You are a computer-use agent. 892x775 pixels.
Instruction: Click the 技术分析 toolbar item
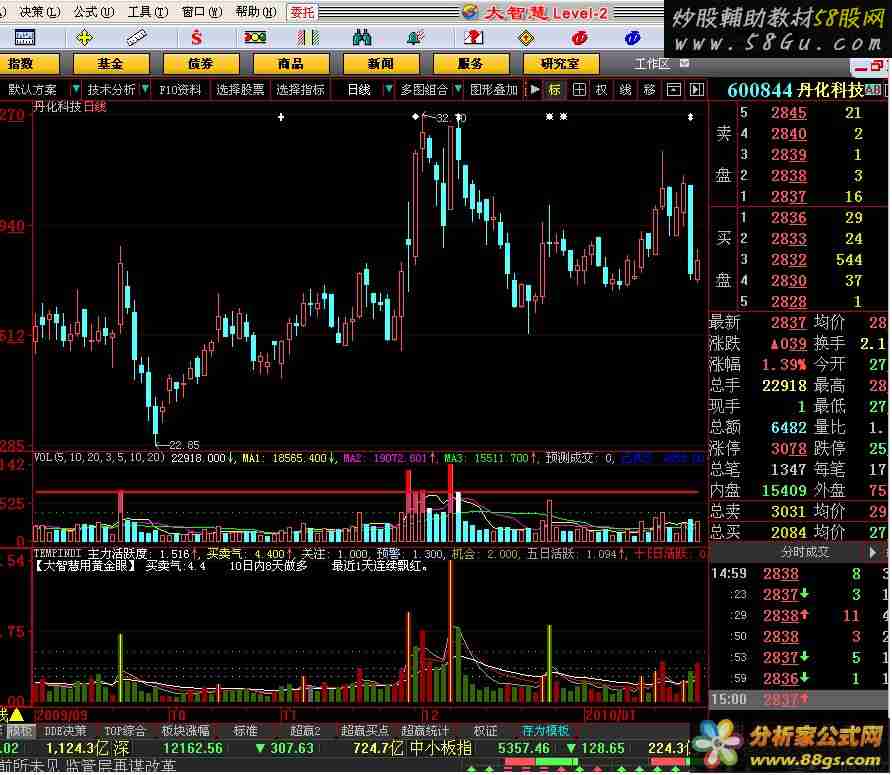tap(111, 90)
